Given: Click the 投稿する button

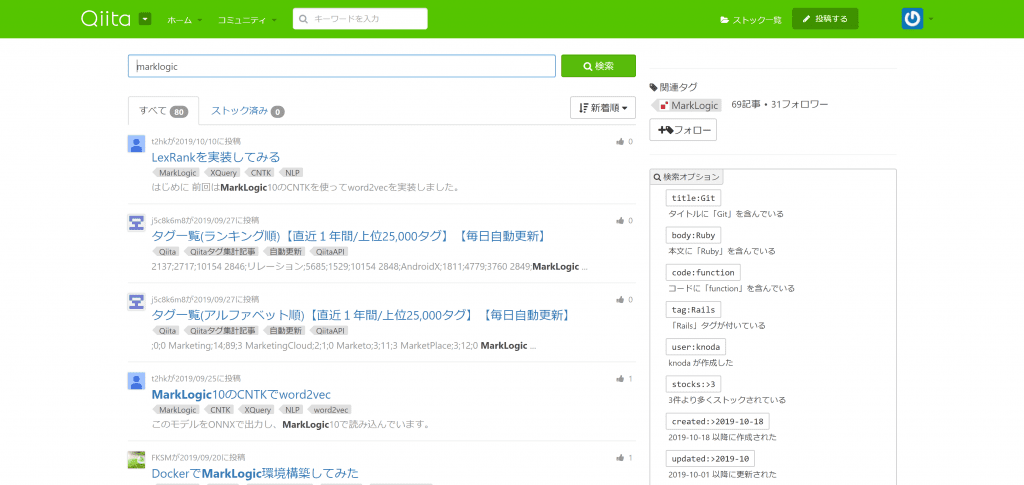Looking at the screenshot, I should coord(825,19).
